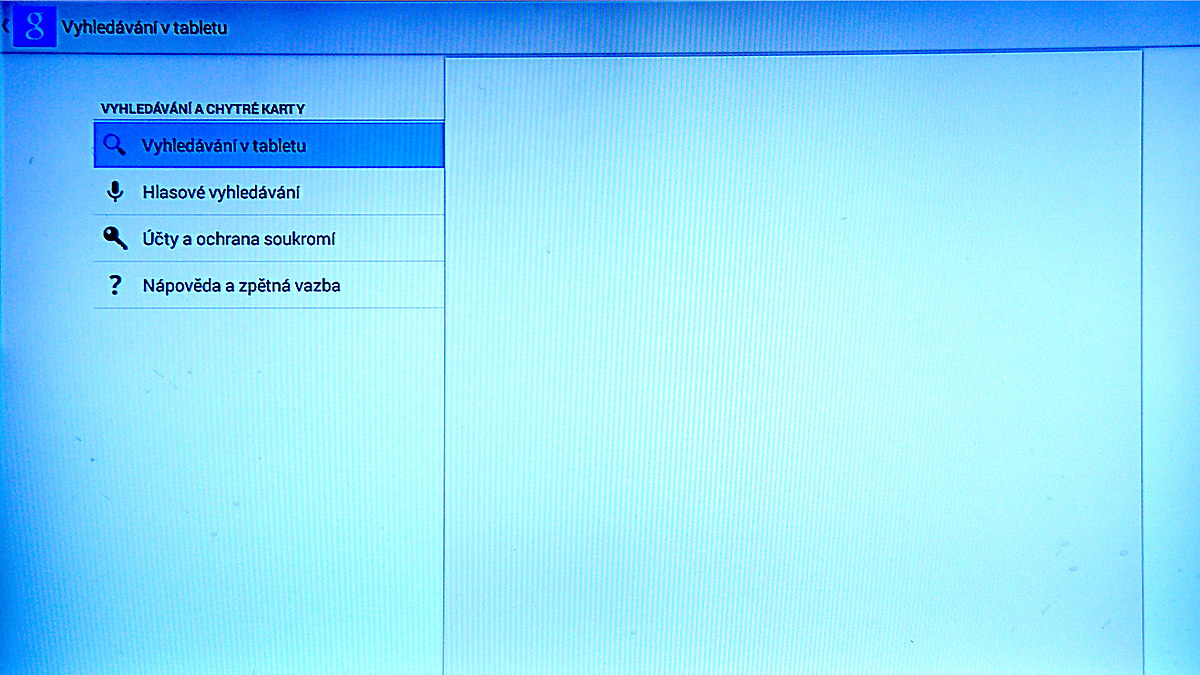Click the 'VYHLEDÁVÁNÍ A CHYTRÉ KARTY' section header
The width and height of the screenshot is (1200, 675).
click(x=202, y=108)
